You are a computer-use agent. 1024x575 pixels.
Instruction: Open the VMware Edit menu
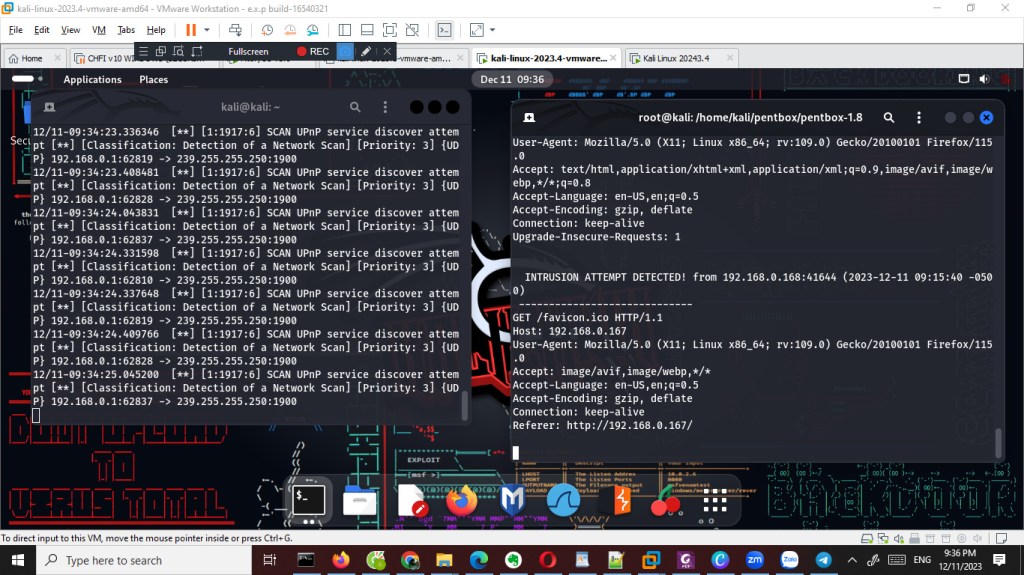click(x=42, y=30)
